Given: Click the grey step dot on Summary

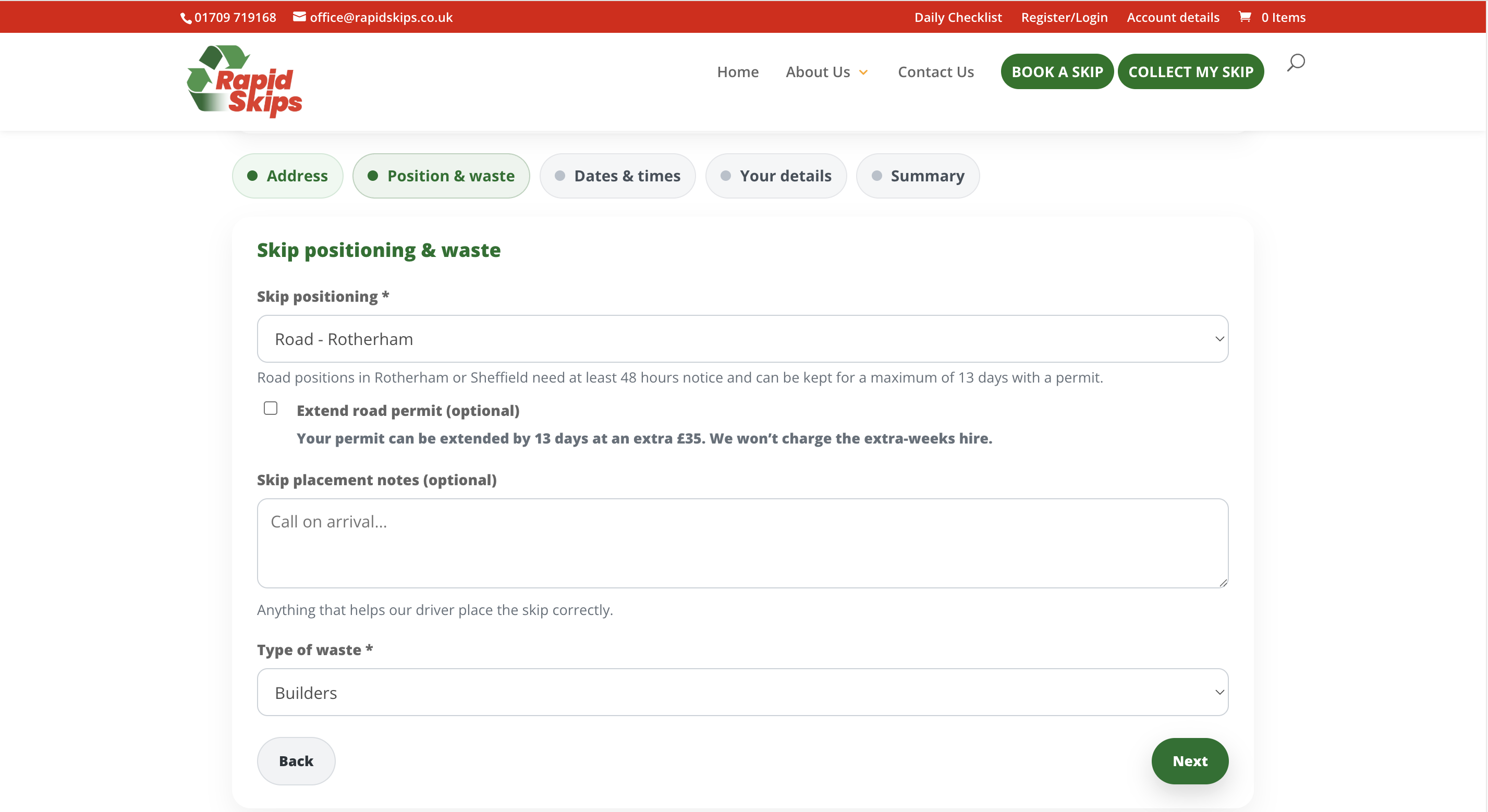Looking at the screenshot, I should (877, 176).
